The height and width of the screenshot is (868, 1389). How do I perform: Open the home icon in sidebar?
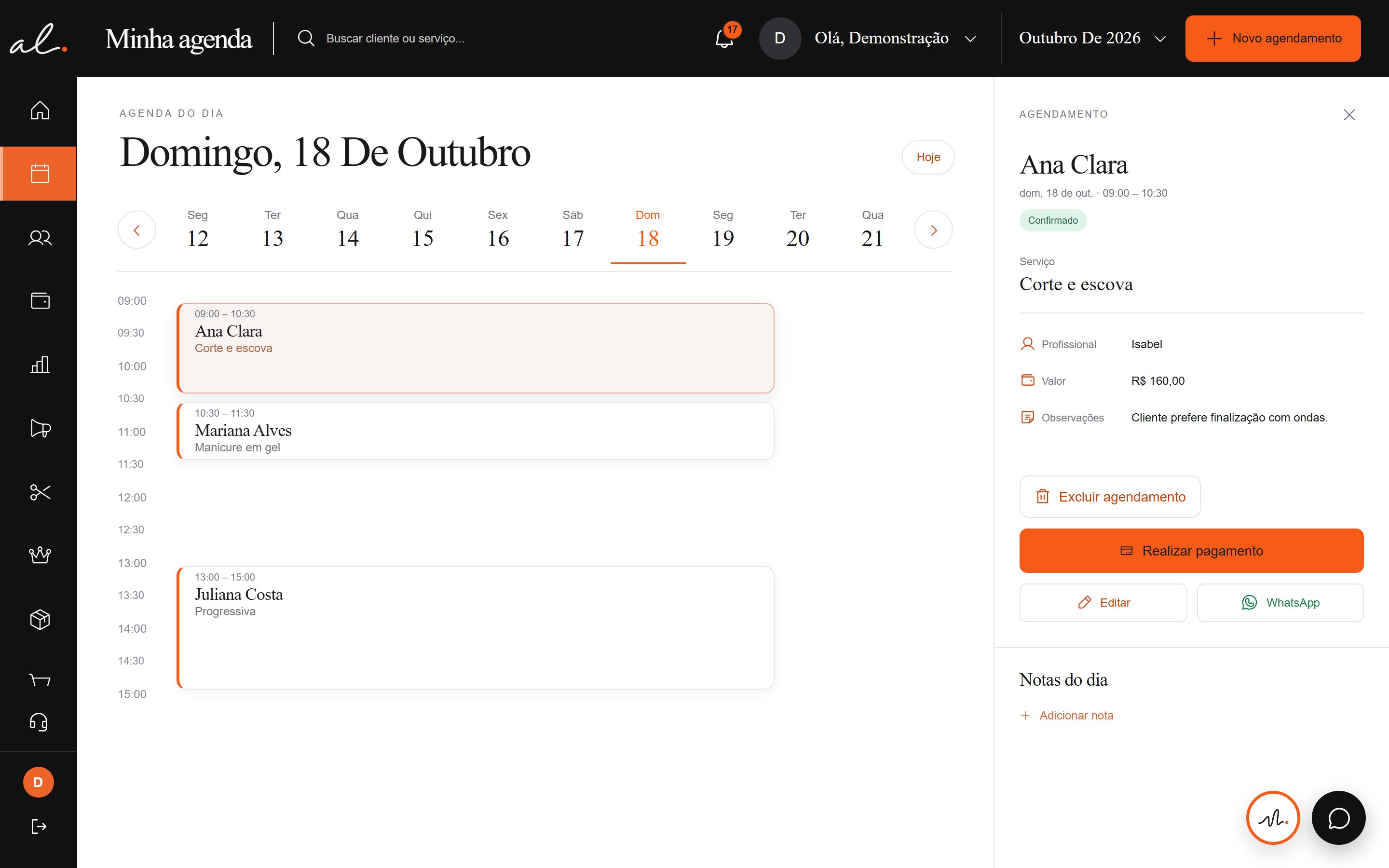(40, 109)
